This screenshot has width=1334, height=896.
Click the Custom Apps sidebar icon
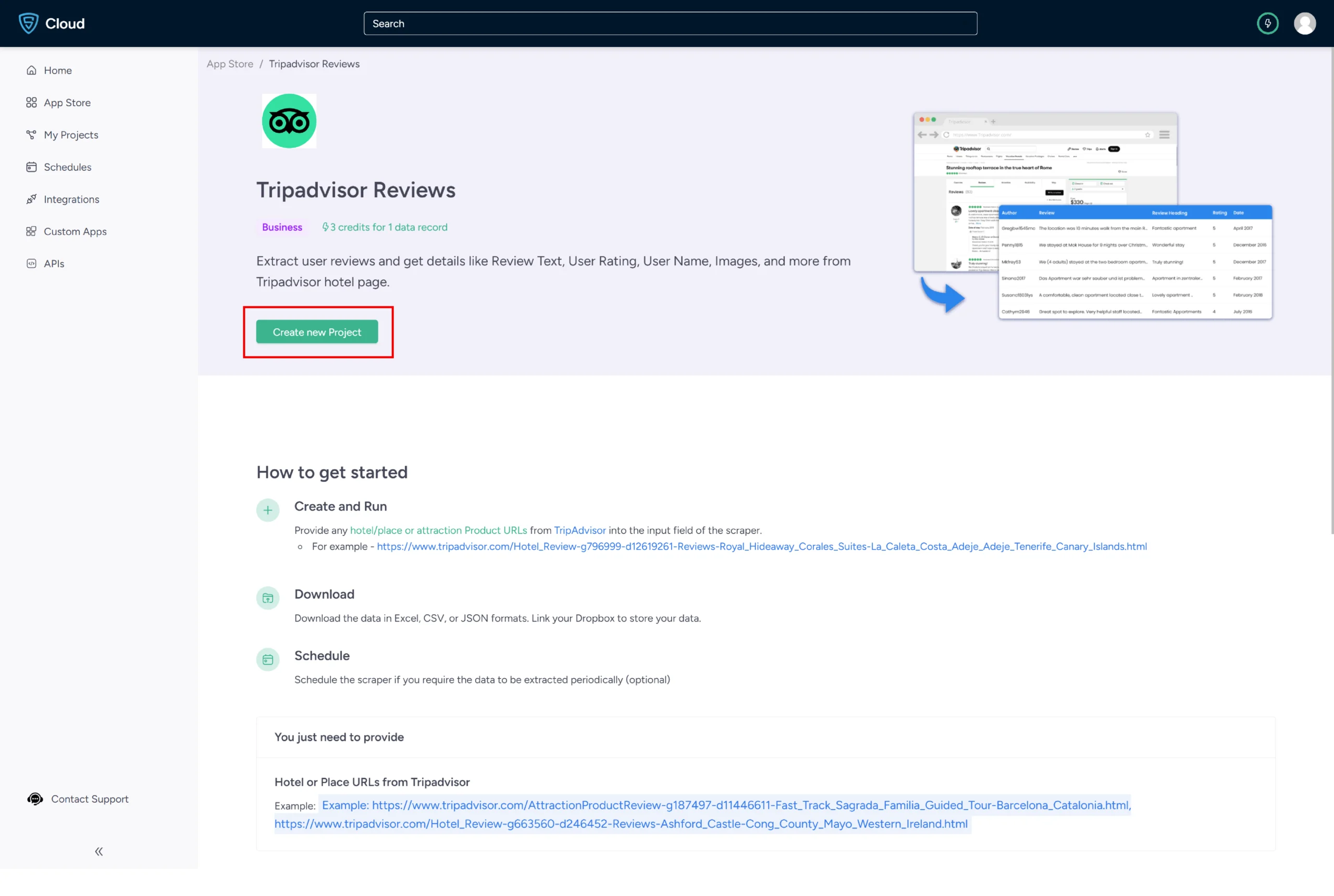click(31, 231)
